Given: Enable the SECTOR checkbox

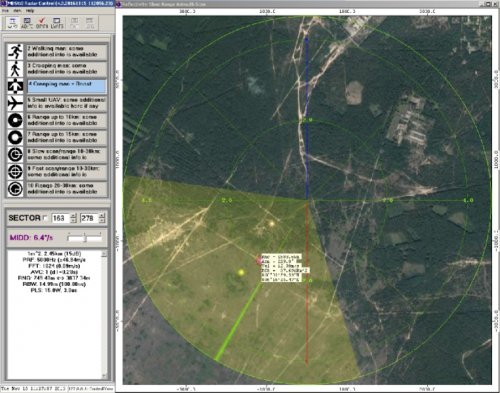Looking at the screenshot, I should click(45, 218).
